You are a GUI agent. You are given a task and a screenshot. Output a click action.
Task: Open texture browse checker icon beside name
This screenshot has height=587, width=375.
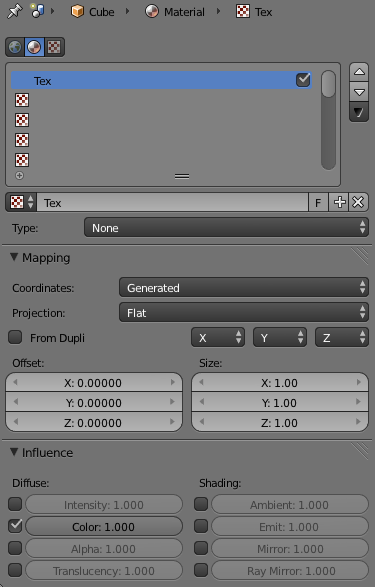[x=21, y=203]
